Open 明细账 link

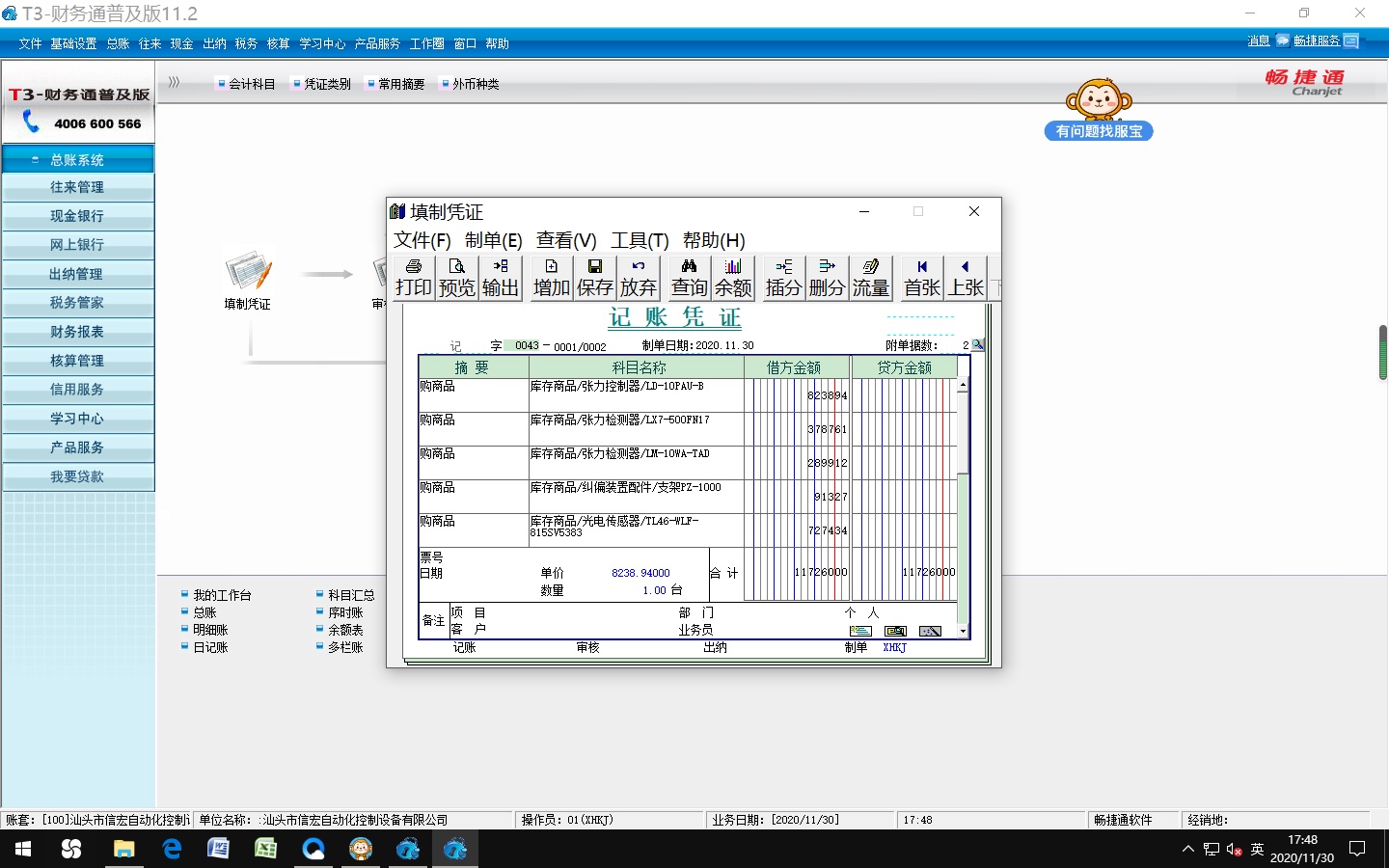[x=210, y=630]
